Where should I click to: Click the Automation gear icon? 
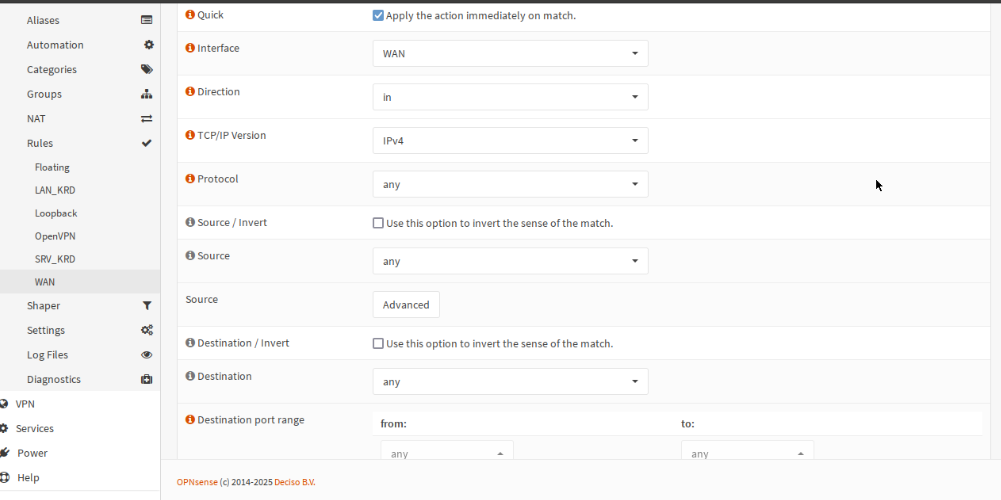pos(148,45)
